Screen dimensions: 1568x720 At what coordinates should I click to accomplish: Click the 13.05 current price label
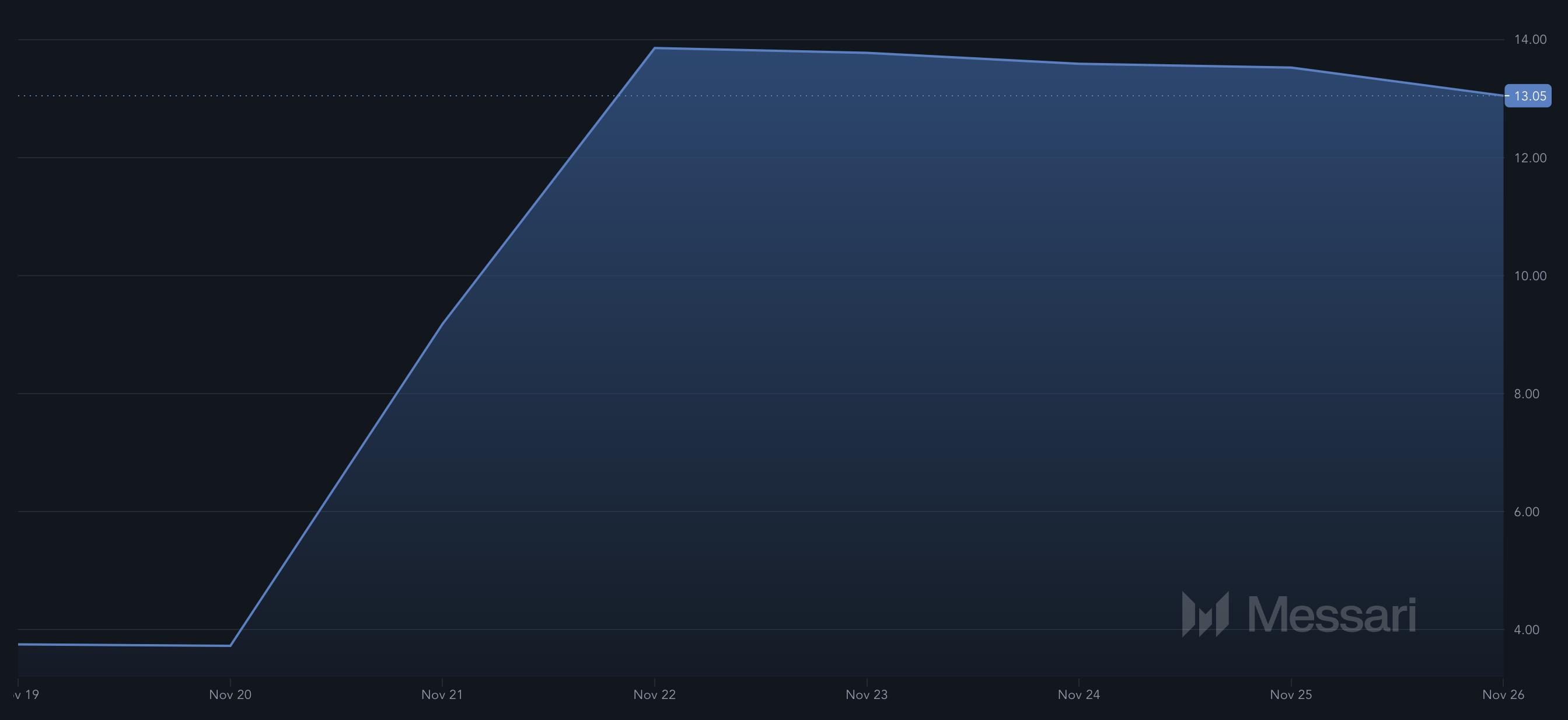point(1528,96)
